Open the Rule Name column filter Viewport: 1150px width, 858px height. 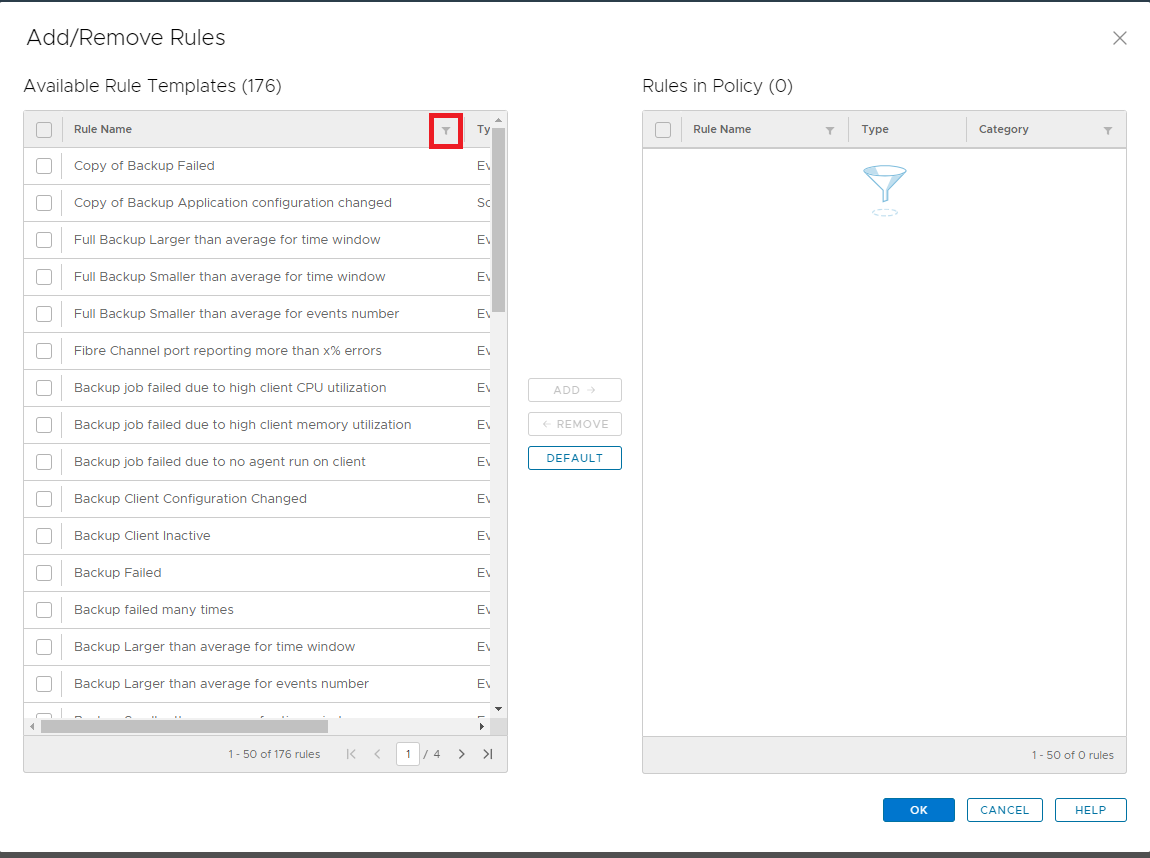point(445,130)
